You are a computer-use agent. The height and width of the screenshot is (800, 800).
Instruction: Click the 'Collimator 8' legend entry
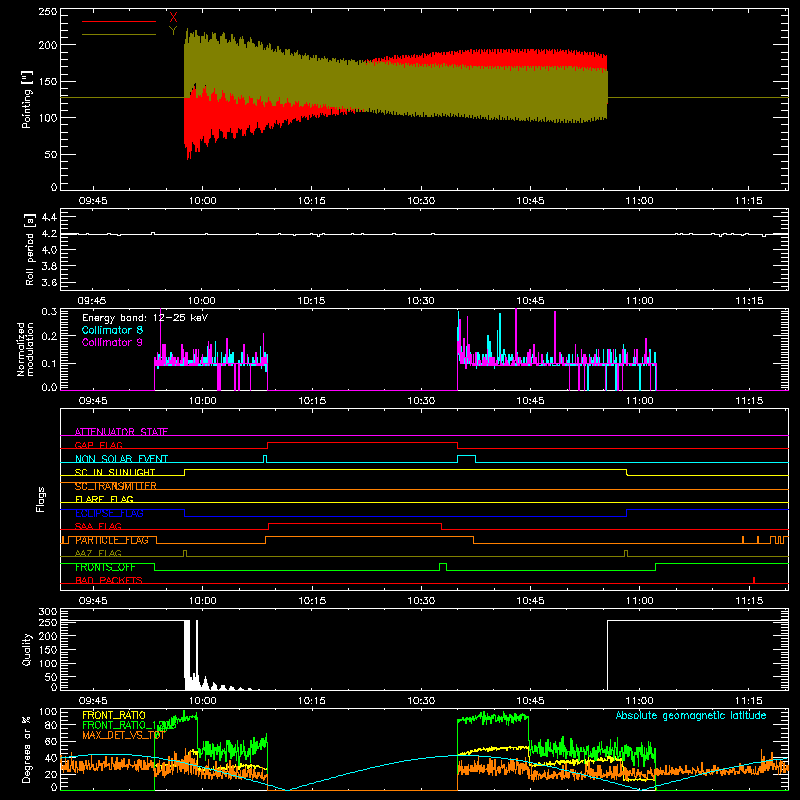click(112, 330)
